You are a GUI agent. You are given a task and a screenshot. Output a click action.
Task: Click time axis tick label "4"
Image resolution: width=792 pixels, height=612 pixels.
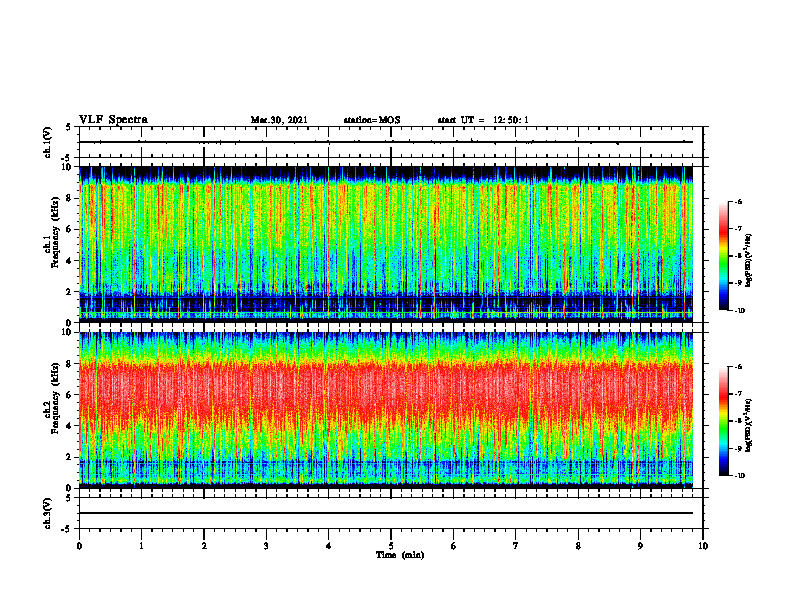tap(329, 546)
